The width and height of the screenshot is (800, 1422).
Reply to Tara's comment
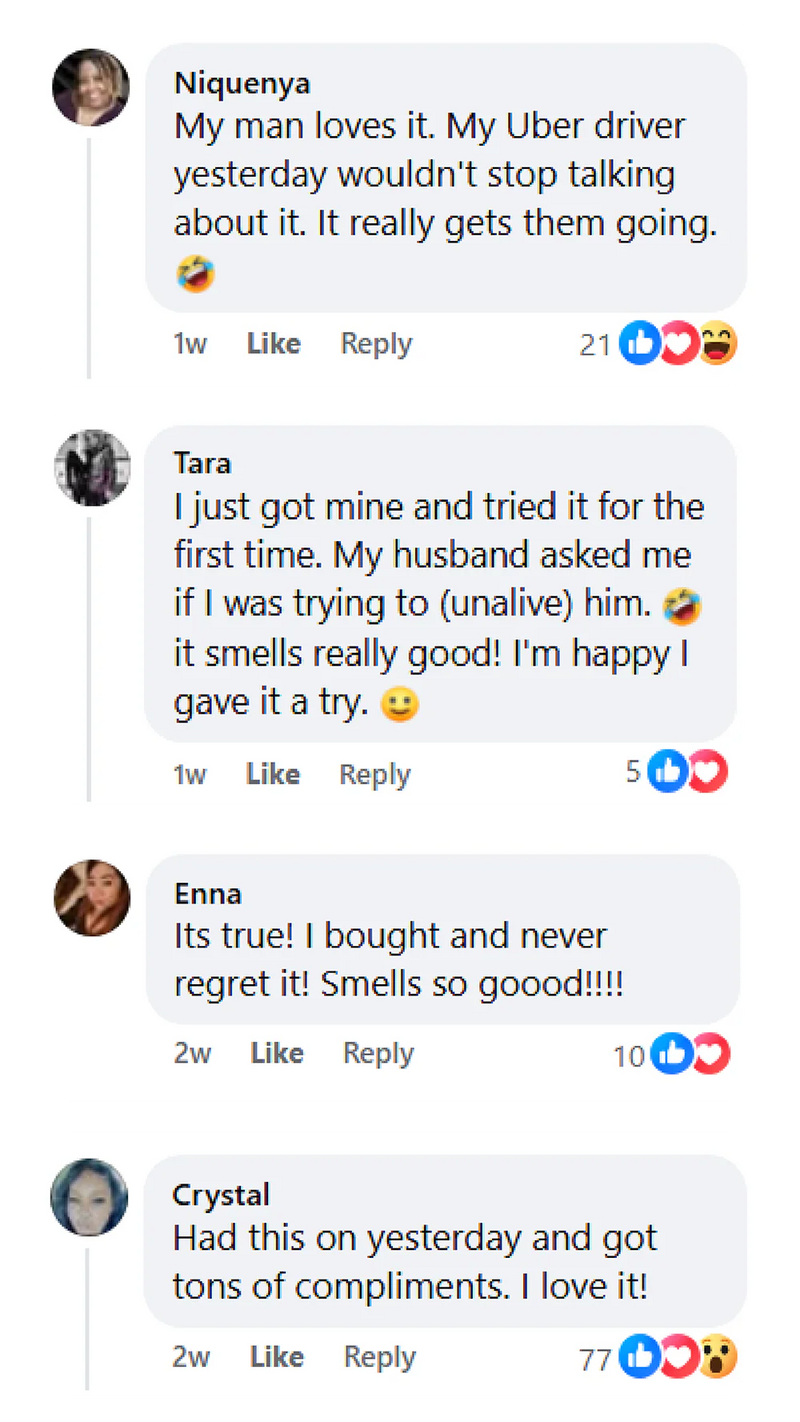click(375, 774)
